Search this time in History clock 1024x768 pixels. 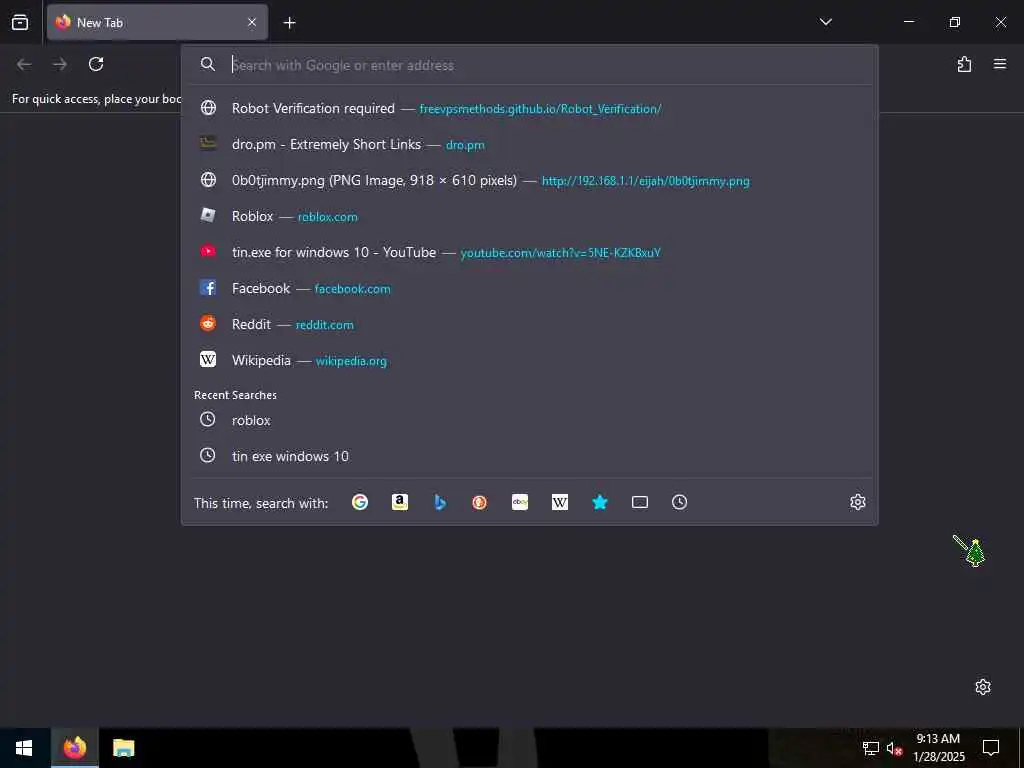point(680,502)
